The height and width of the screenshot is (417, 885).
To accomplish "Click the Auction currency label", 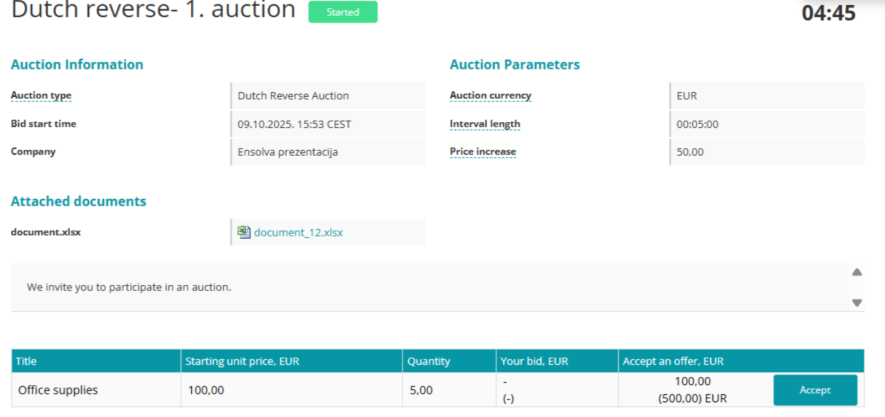I will [x=490, y=96].
